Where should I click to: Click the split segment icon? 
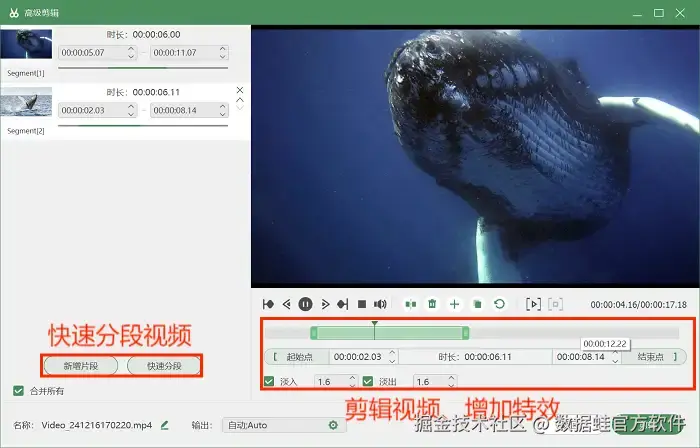(411, 304)
